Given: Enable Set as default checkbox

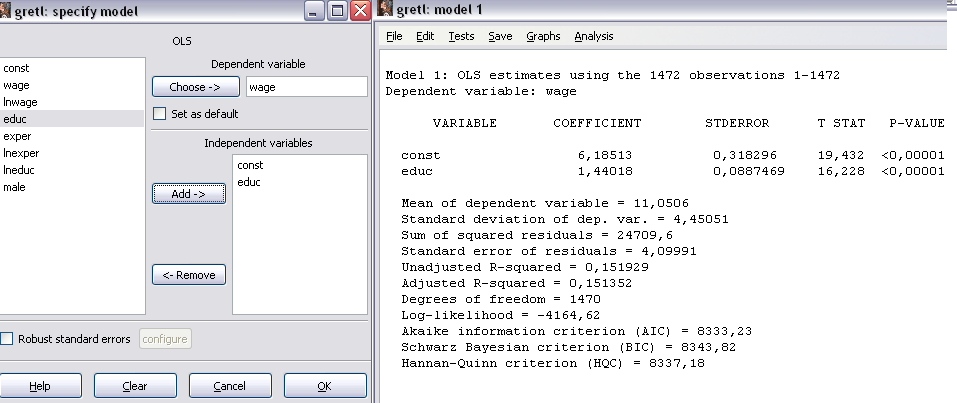Looking at the screenshot, I should coord(160,114).
